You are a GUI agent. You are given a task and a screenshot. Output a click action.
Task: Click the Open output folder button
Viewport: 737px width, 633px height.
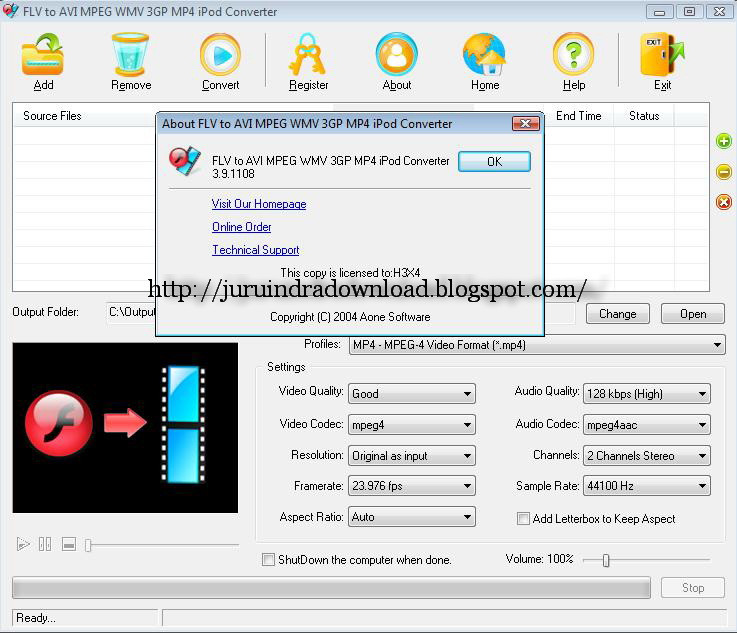point(693,314)
